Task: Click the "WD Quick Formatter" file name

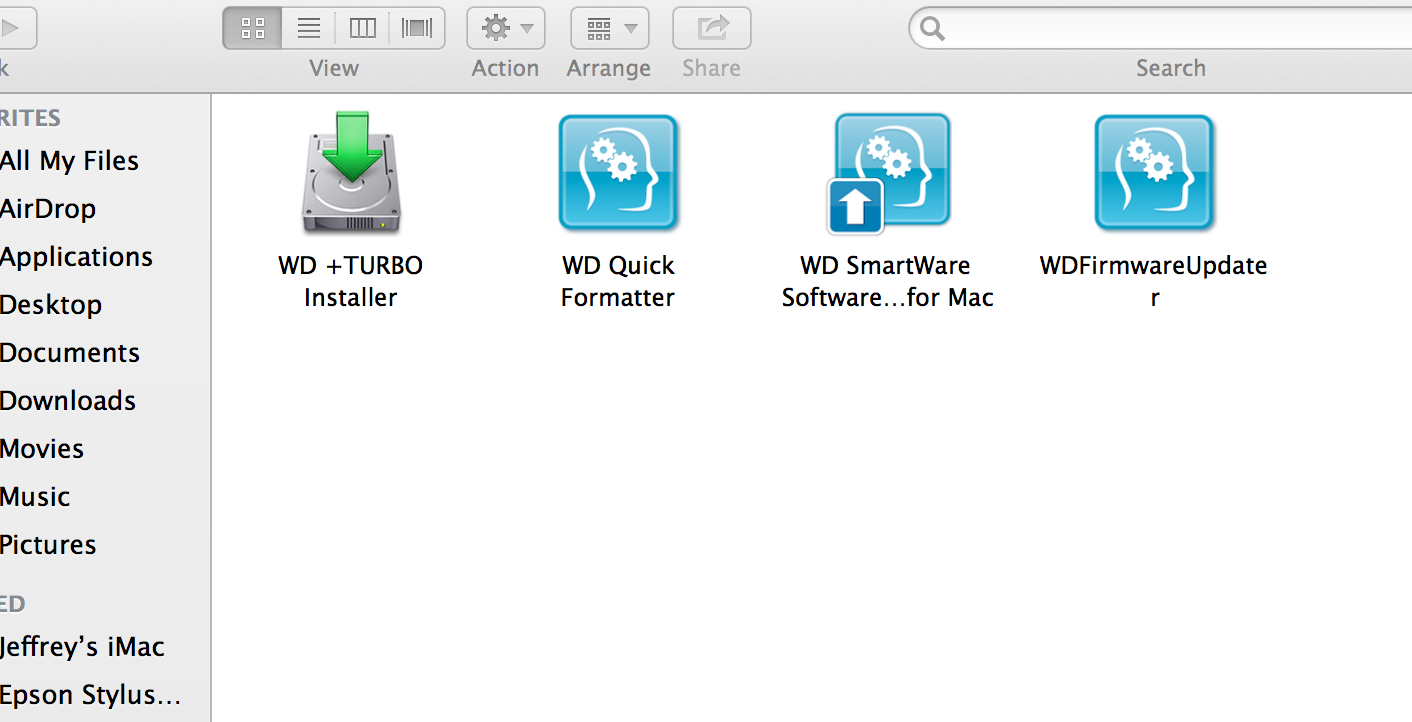Action: (618, 282)
